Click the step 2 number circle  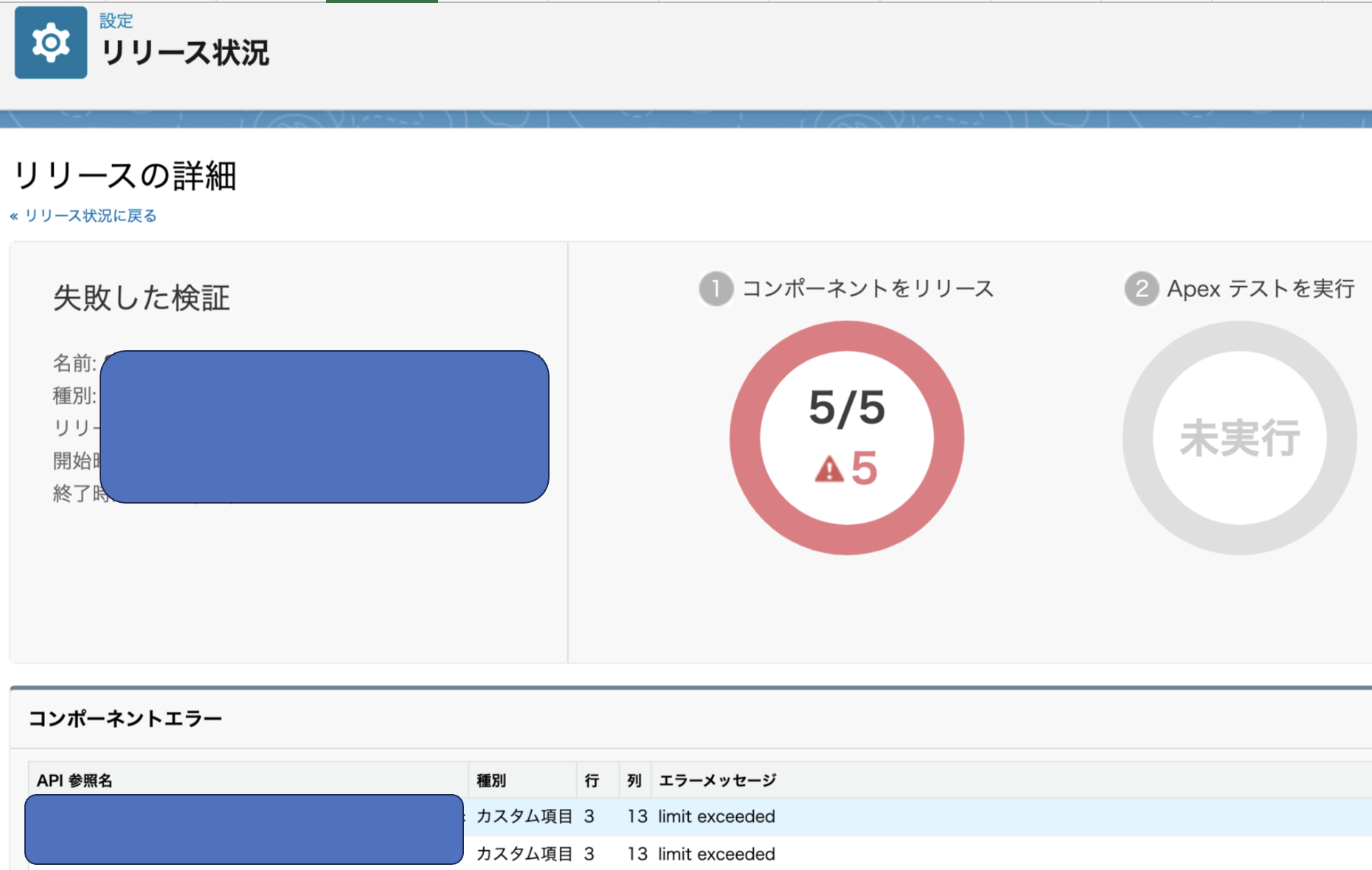(x=1141, y=288)
